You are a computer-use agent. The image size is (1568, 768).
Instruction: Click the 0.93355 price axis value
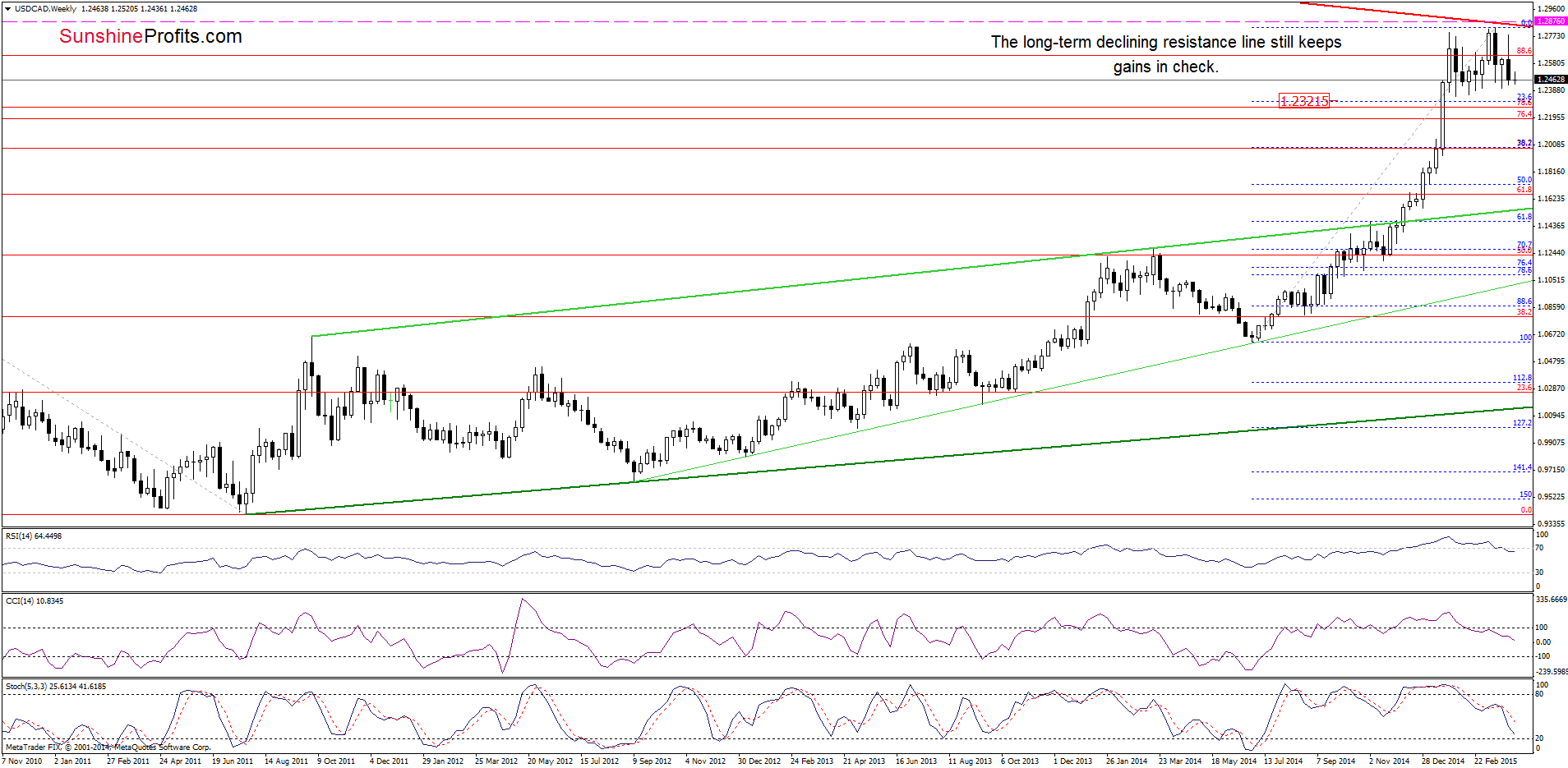click(1551, 524)
